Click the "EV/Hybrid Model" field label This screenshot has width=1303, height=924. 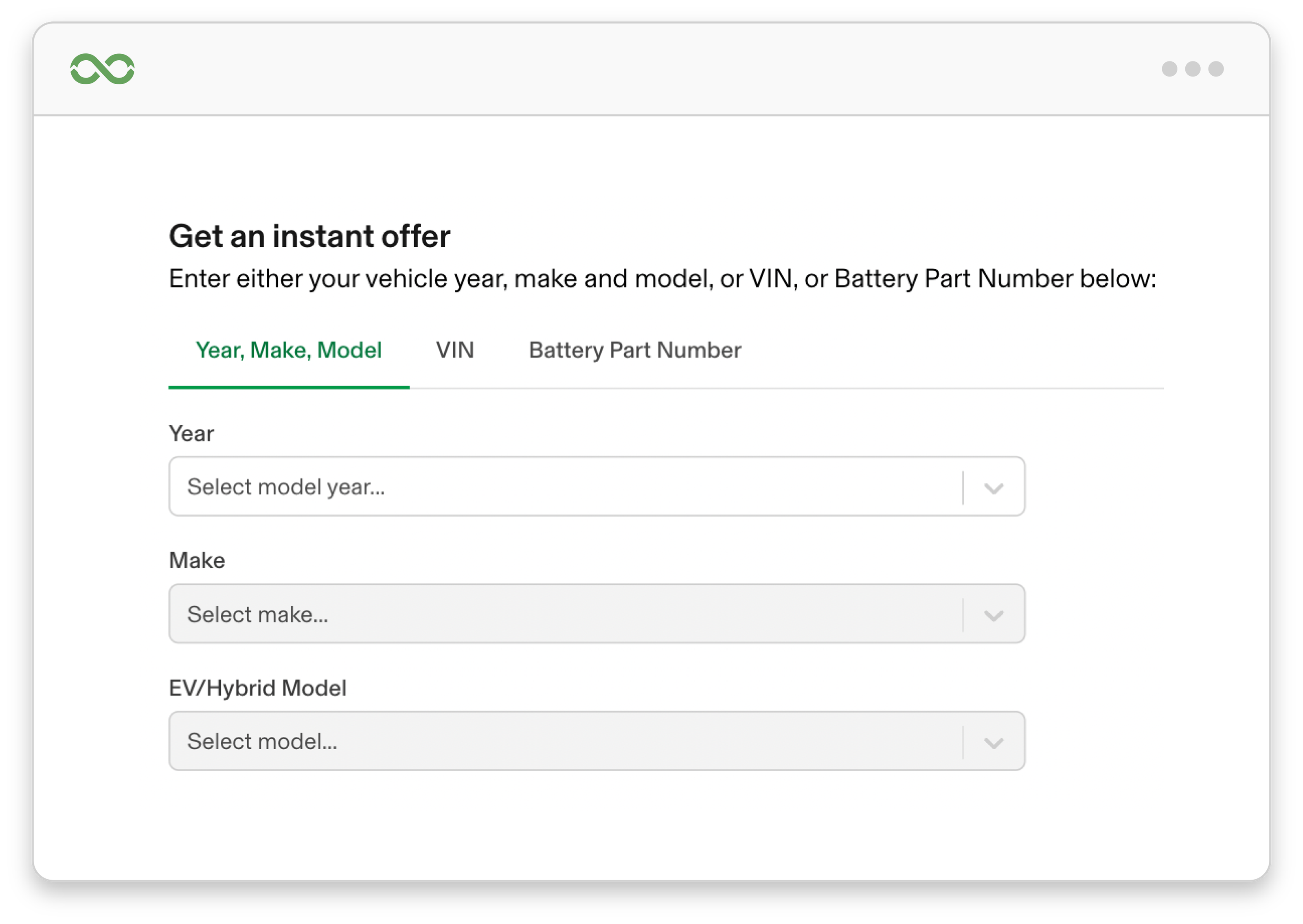tap(258, 688)
